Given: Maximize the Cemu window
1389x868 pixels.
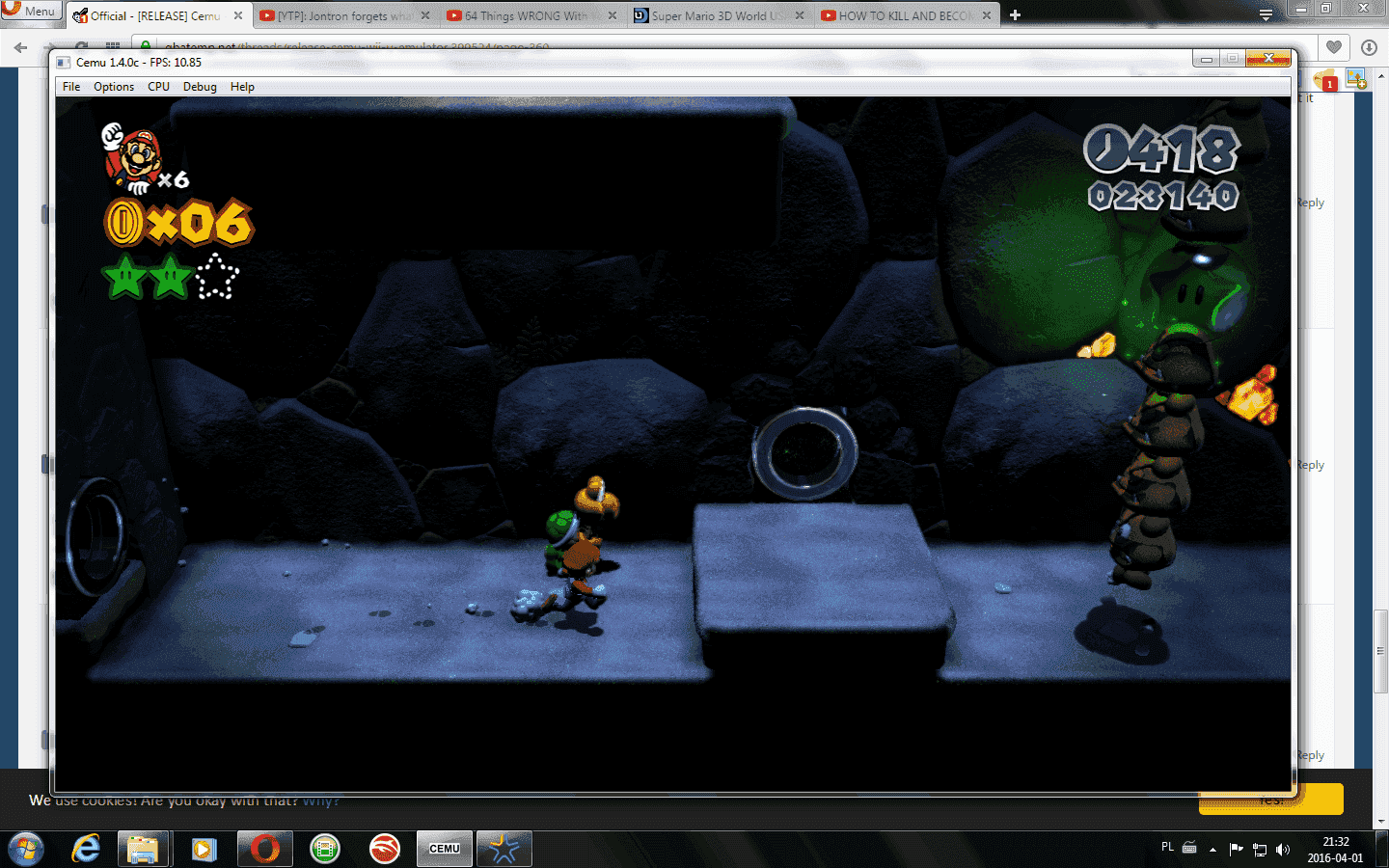Looking at the screenshot, I should point(1233,59).
